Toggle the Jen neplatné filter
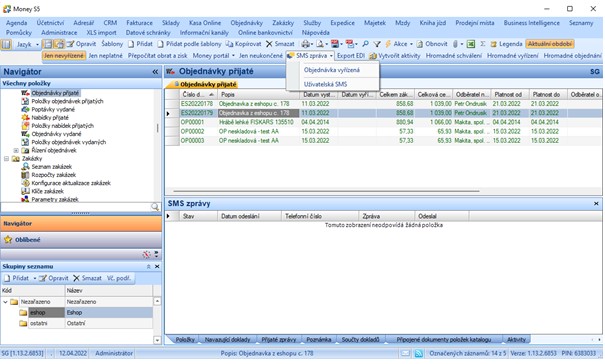This screenshot has width=605, height=364. tap(105, 56)
